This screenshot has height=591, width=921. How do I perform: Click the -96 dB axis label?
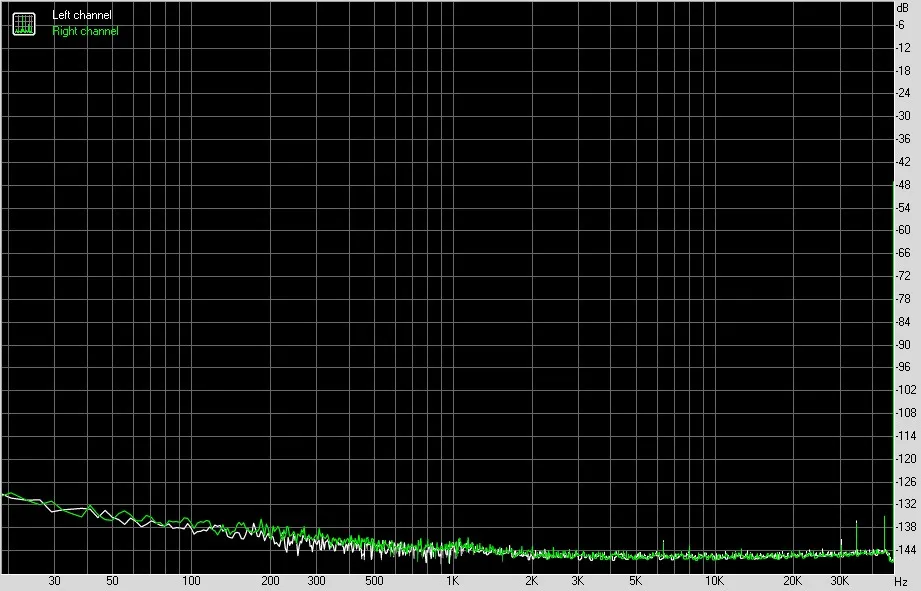tap(903, 367)
